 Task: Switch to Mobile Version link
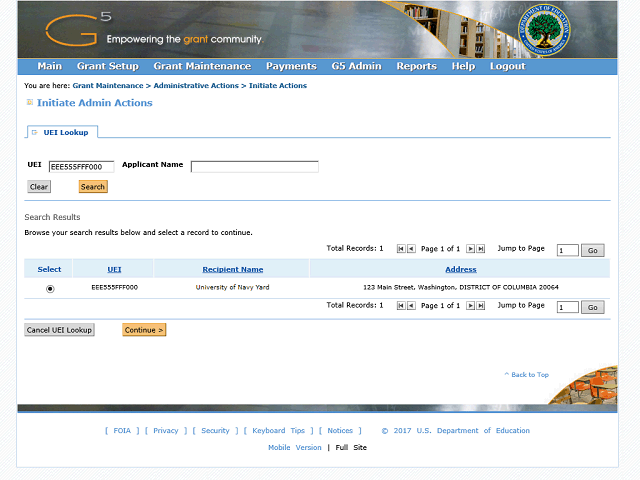(295, 447)
